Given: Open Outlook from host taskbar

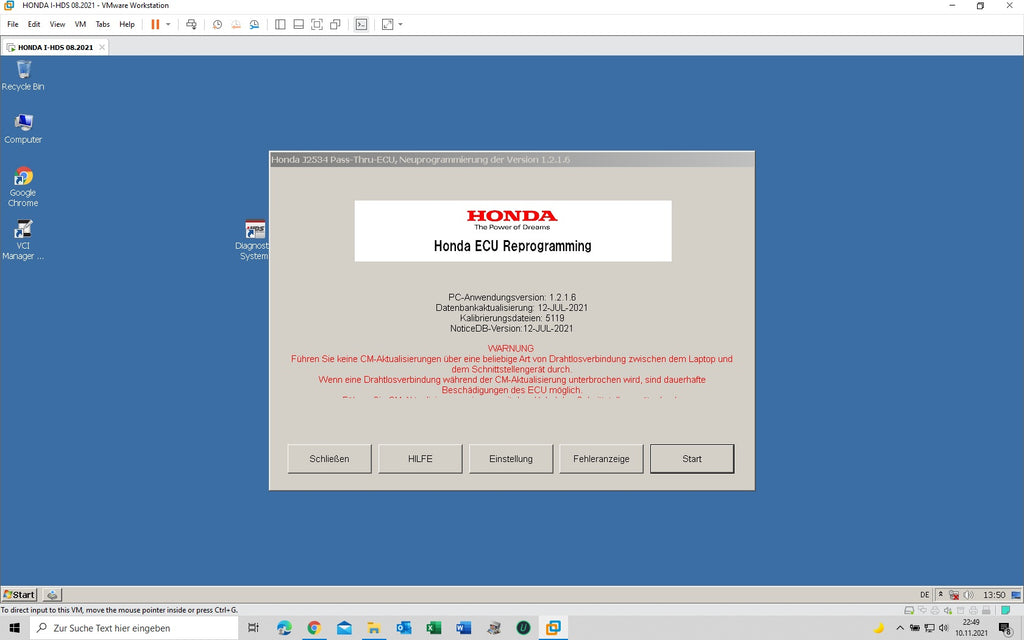Looking at the screenshot, I should point(404,628).
